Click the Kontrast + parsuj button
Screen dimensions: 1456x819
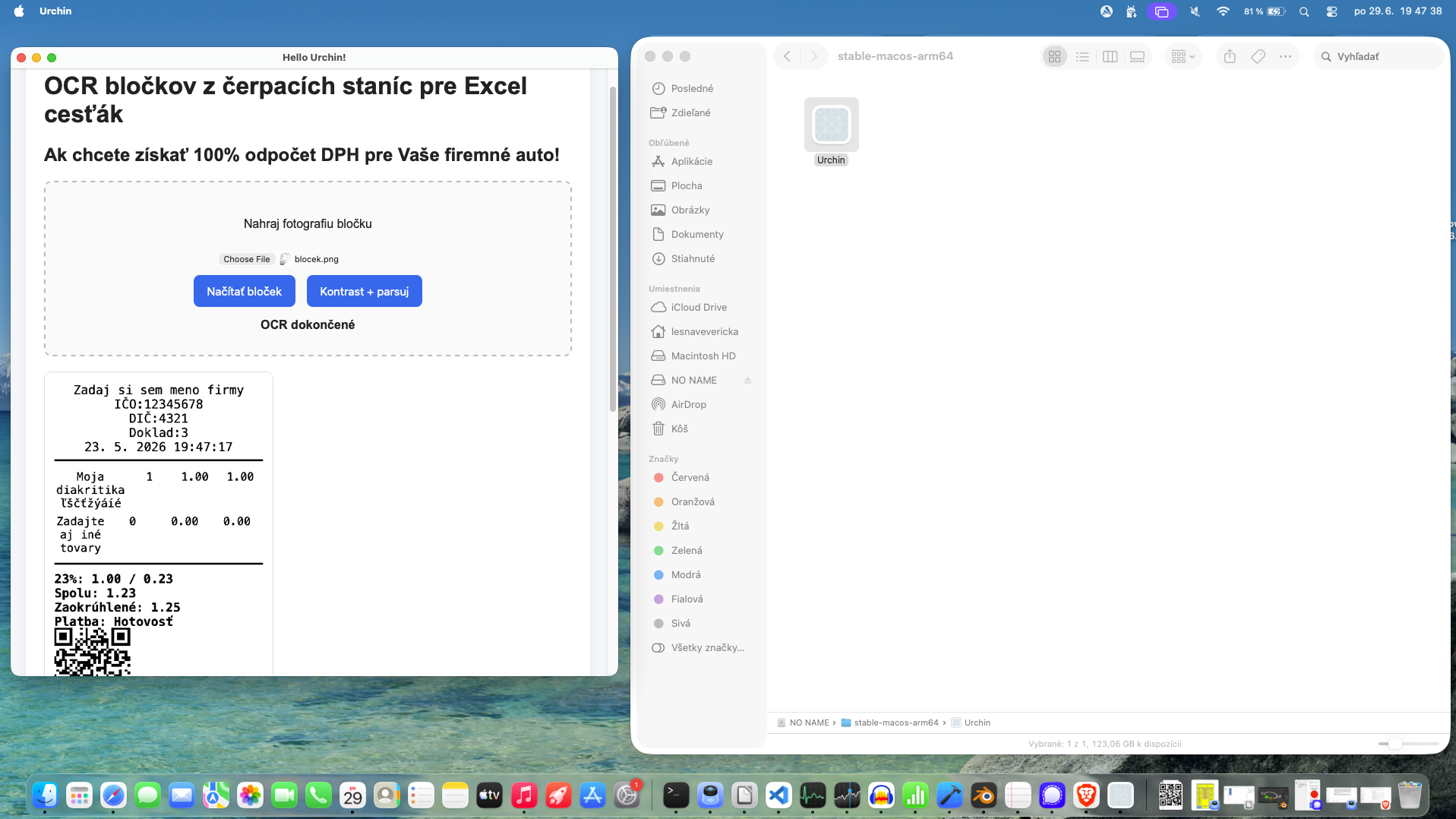point(364,291)
